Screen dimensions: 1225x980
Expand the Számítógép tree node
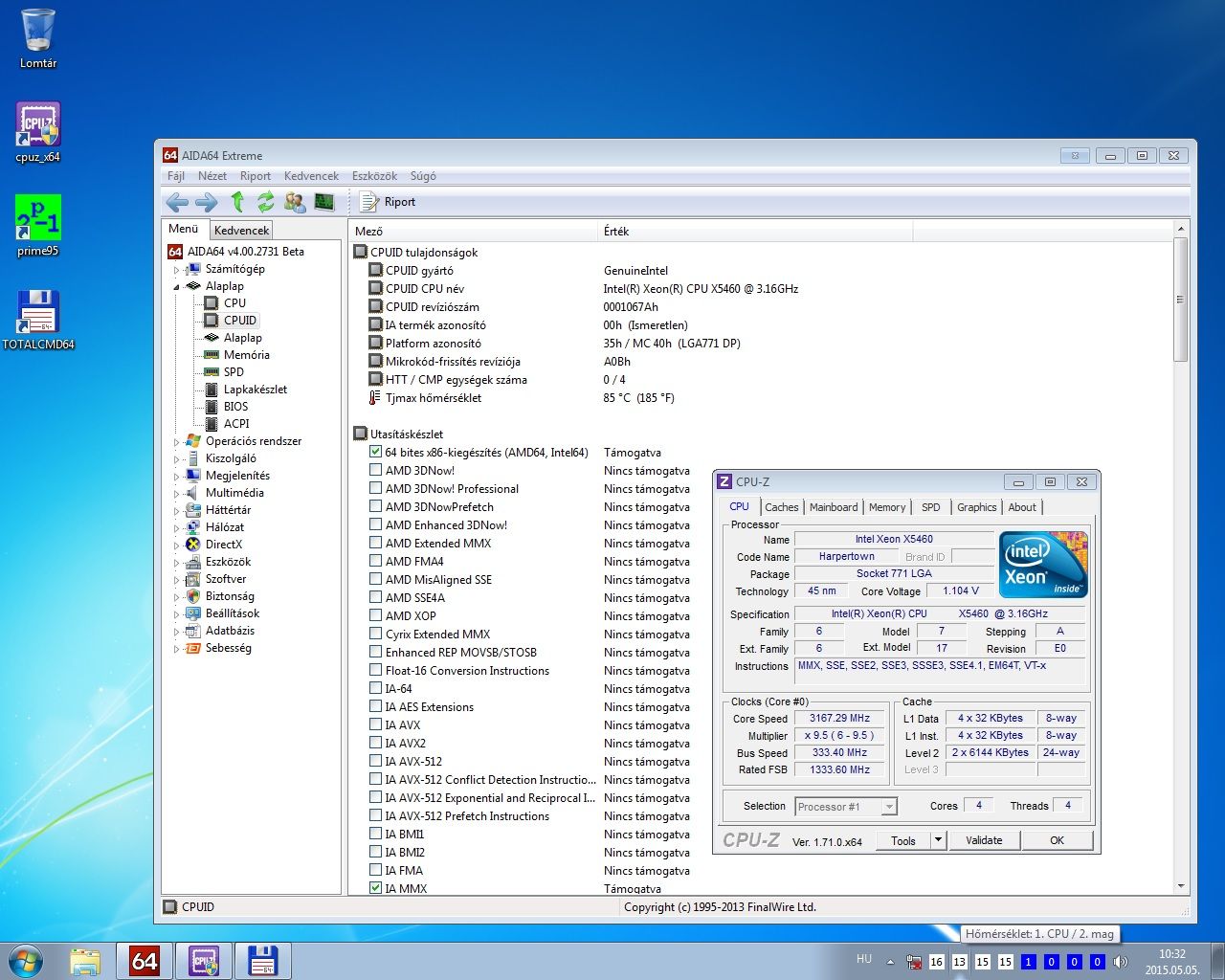(176, 270)
